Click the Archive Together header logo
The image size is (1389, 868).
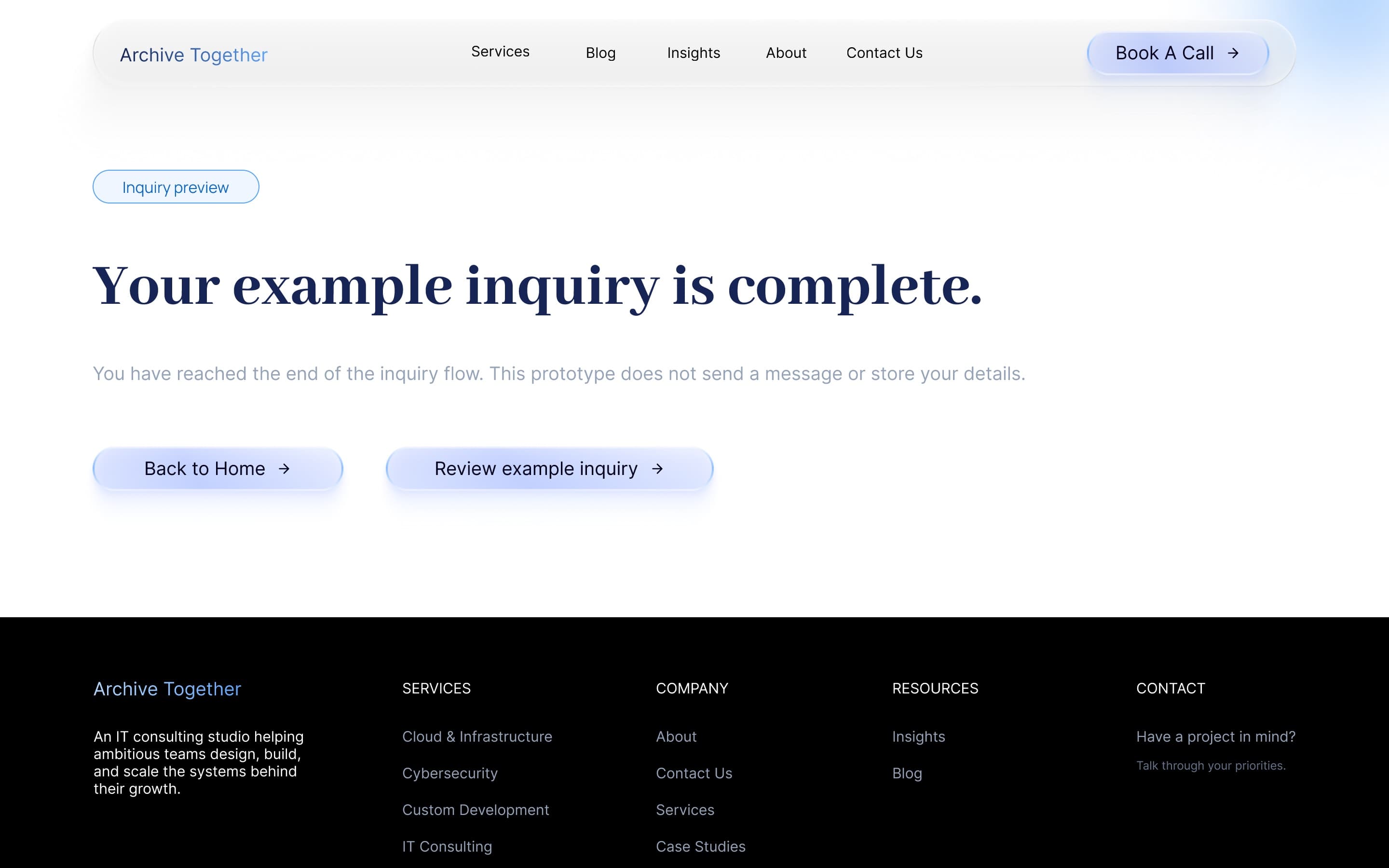193,54
